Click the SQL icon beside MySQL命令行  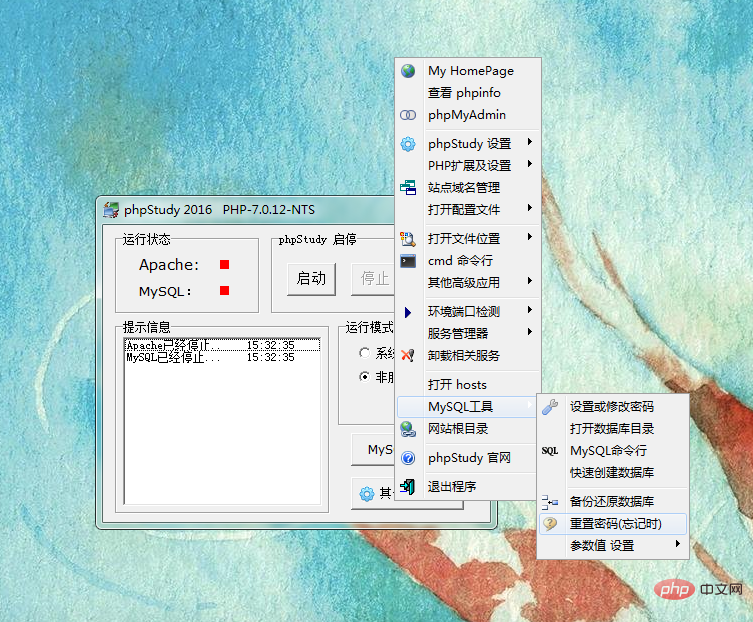[550, 451]
